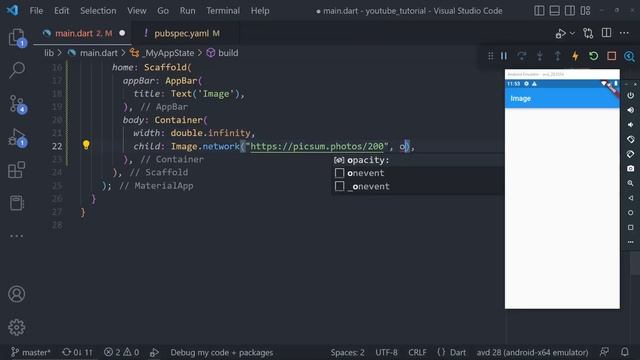Toggle primary side bar layout icon
The image size is (640, 360).
pyautogui.click(x=539, y=11)
